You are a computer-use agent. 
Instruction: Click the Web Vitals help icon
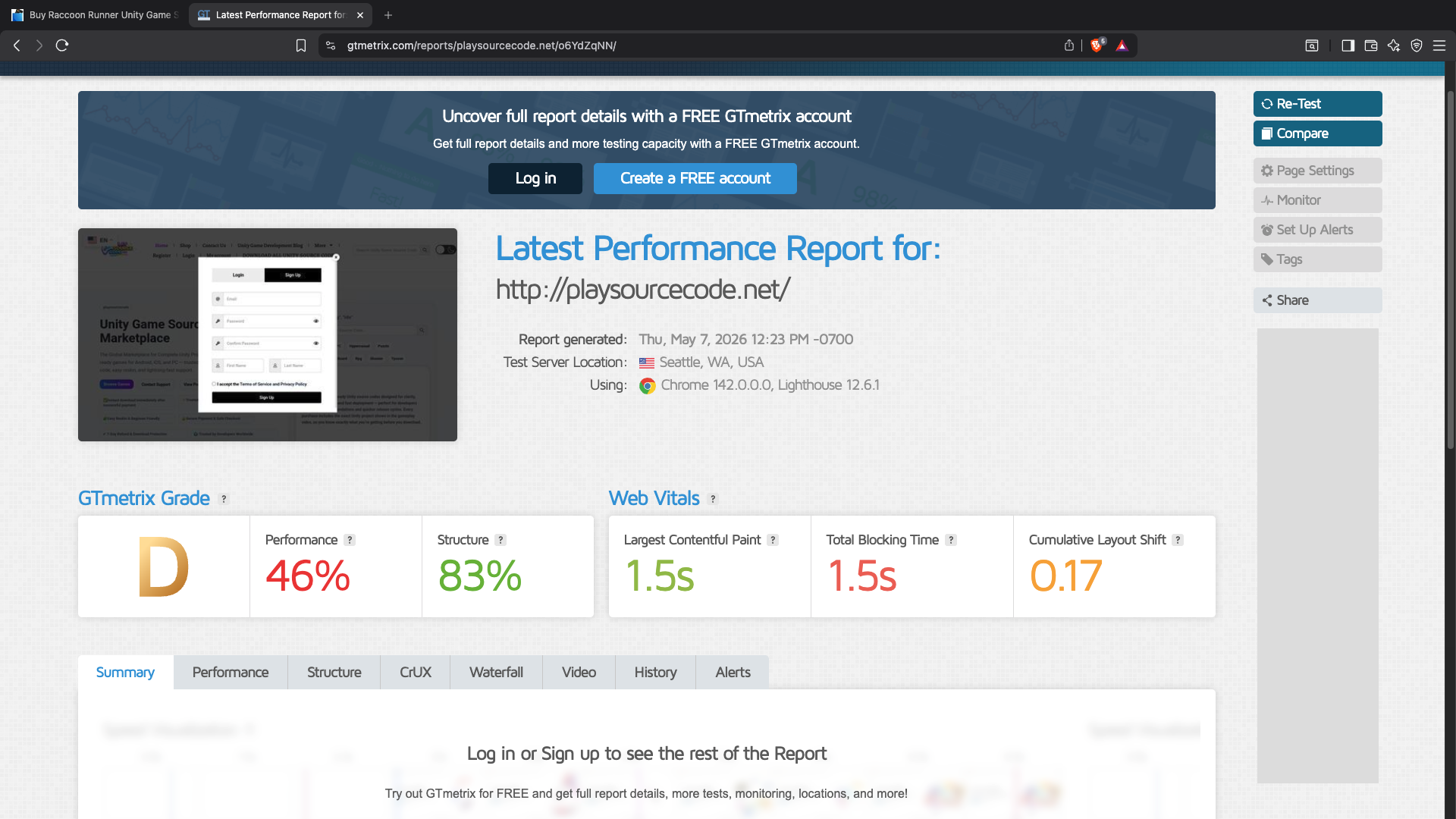click(x=713, y=499)
